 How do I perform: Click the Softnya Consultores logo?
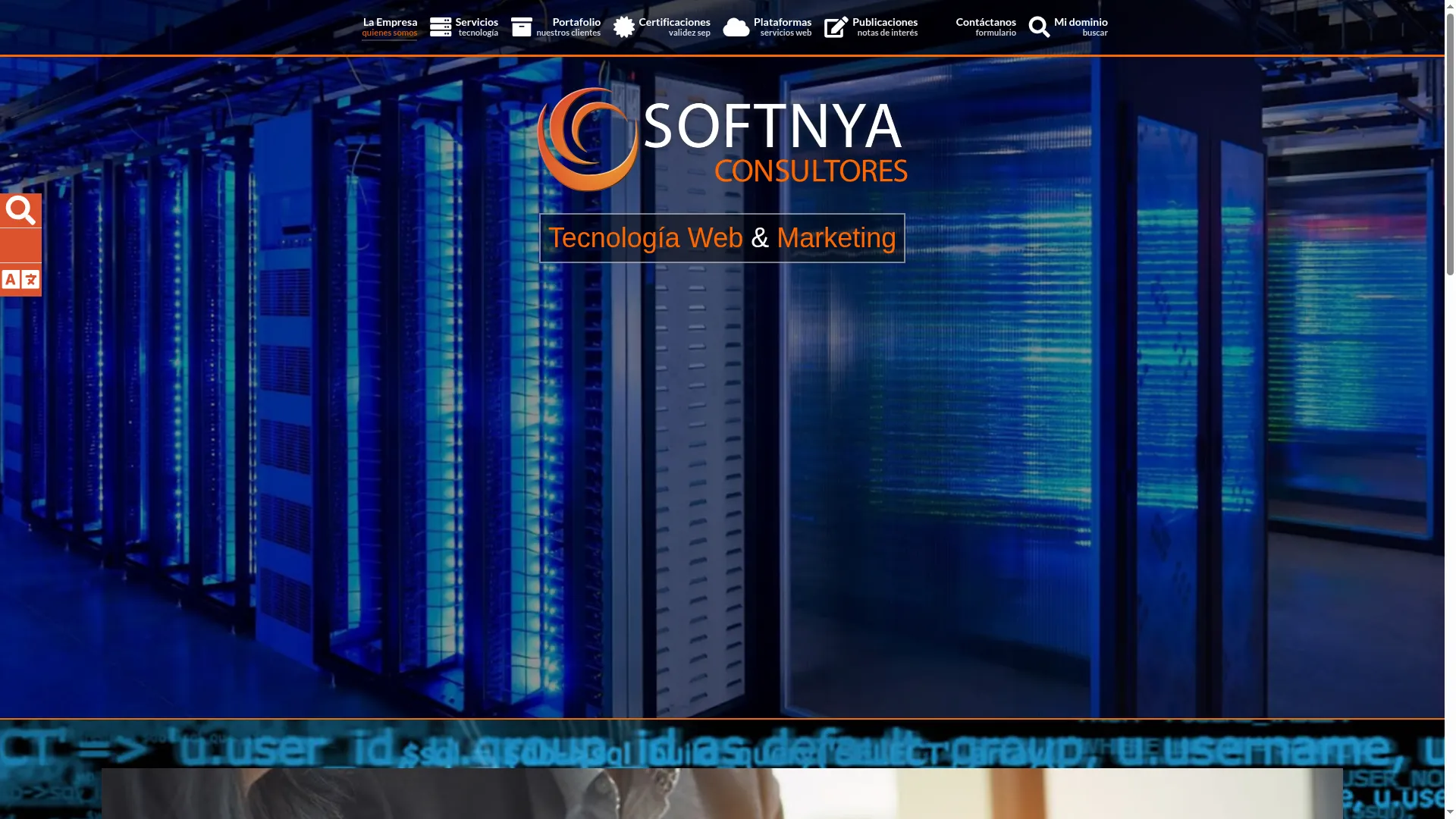[x=722, y=140]
